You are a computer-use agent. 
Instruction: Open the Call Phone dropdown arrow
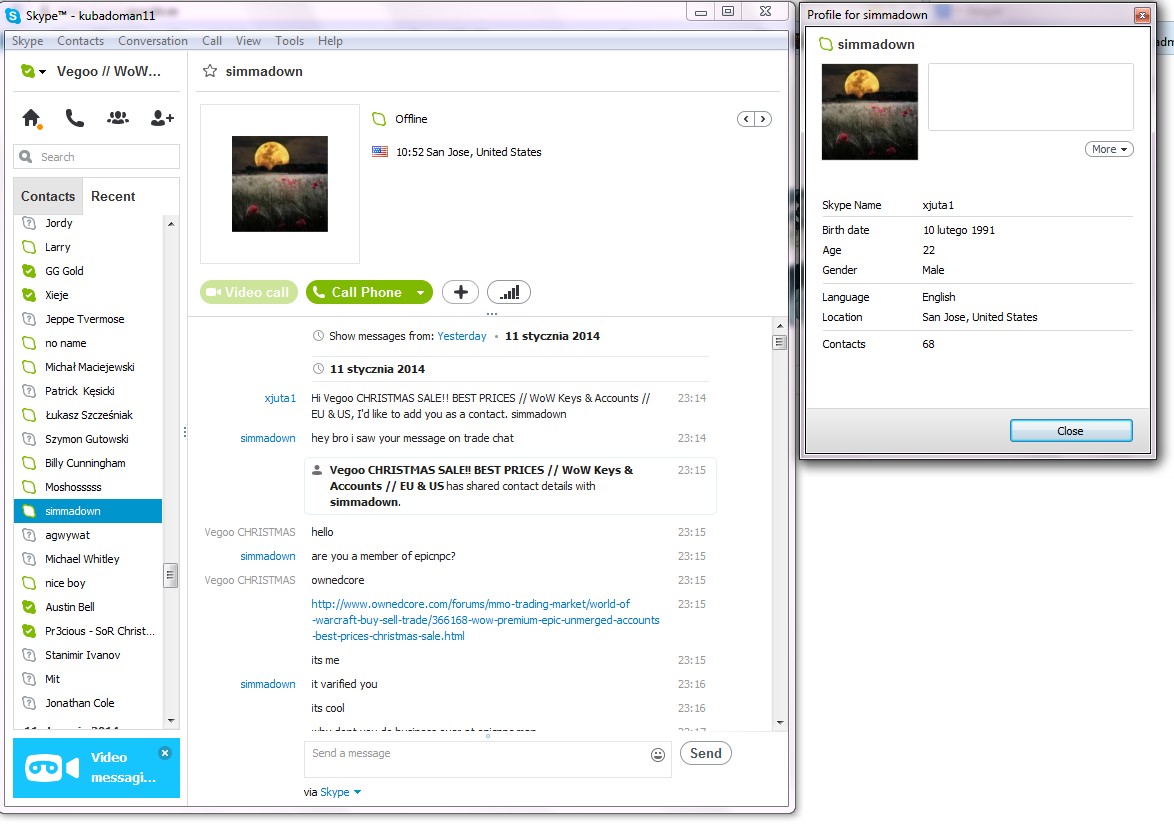(422, 292)
